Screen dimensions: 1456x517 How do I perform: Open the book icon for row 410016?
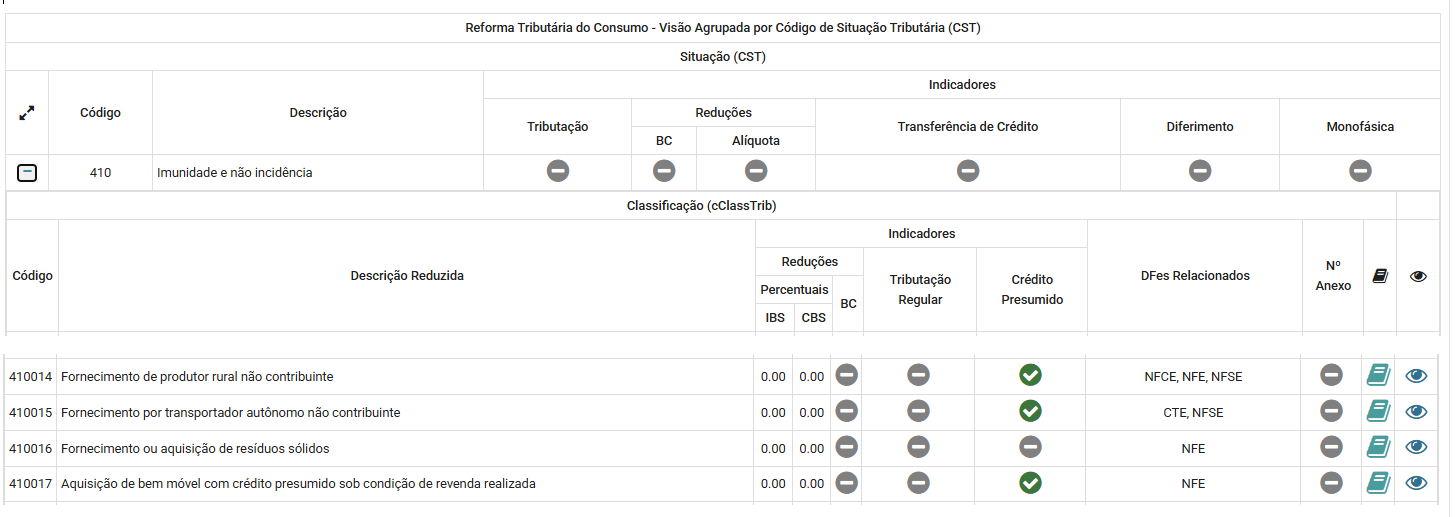point(1379,448)
